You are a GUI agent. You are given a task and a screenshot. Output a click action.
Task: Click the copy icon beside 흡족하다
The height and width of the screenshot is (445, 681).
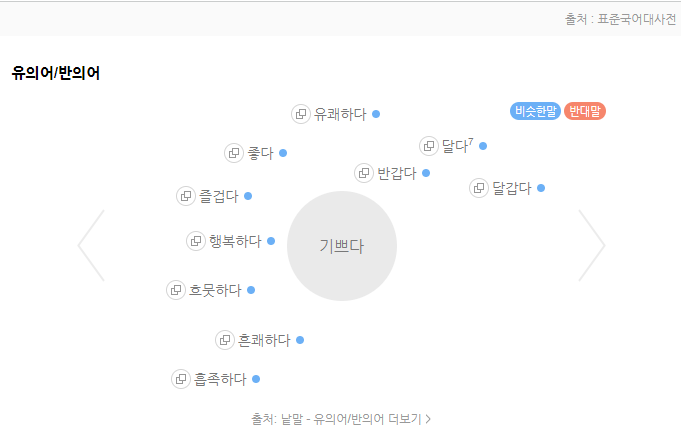click(181, 379)
